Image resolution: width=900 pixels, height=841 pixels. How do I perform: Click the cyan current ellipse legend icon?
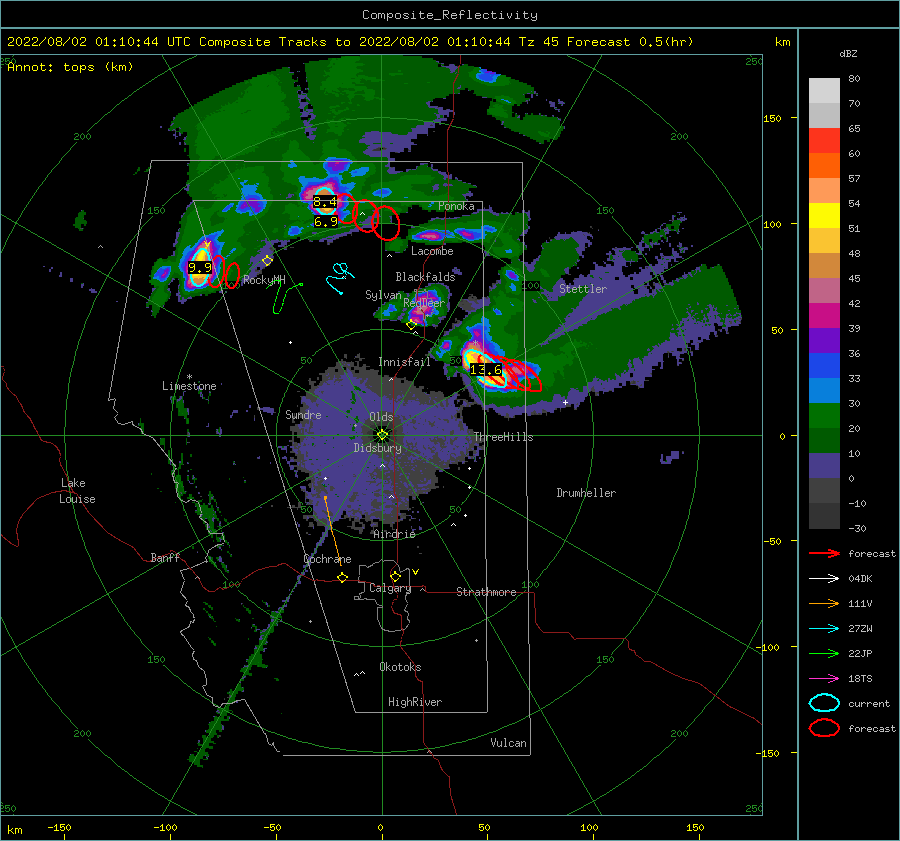point(824,703)
